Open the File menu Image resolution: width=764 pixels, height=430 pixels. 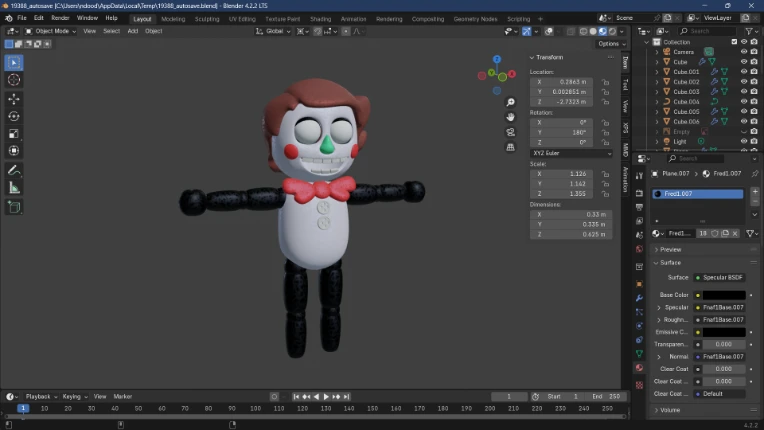22,18
